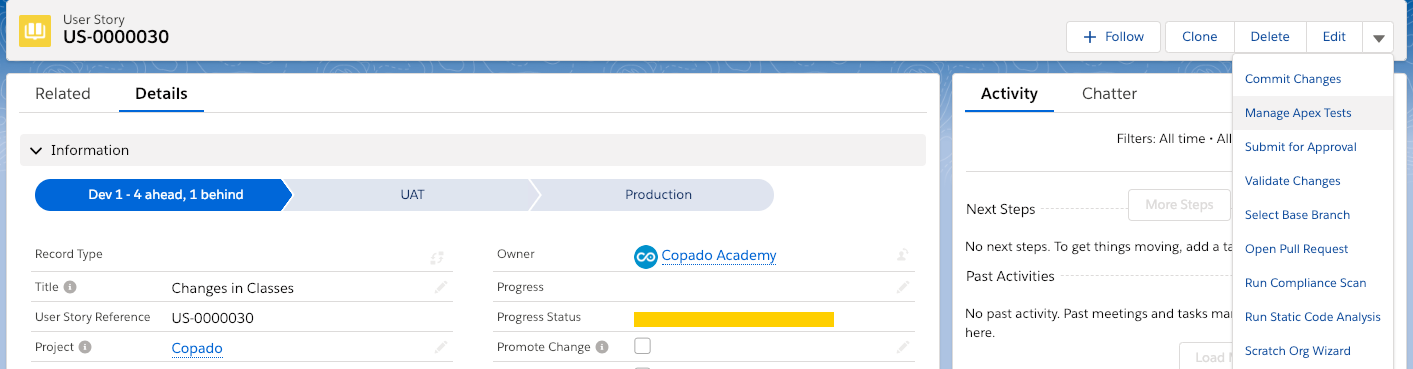This screenshot has height=369, width=1413.
Task: Click the change record type icon
Action: click(437, 257)
